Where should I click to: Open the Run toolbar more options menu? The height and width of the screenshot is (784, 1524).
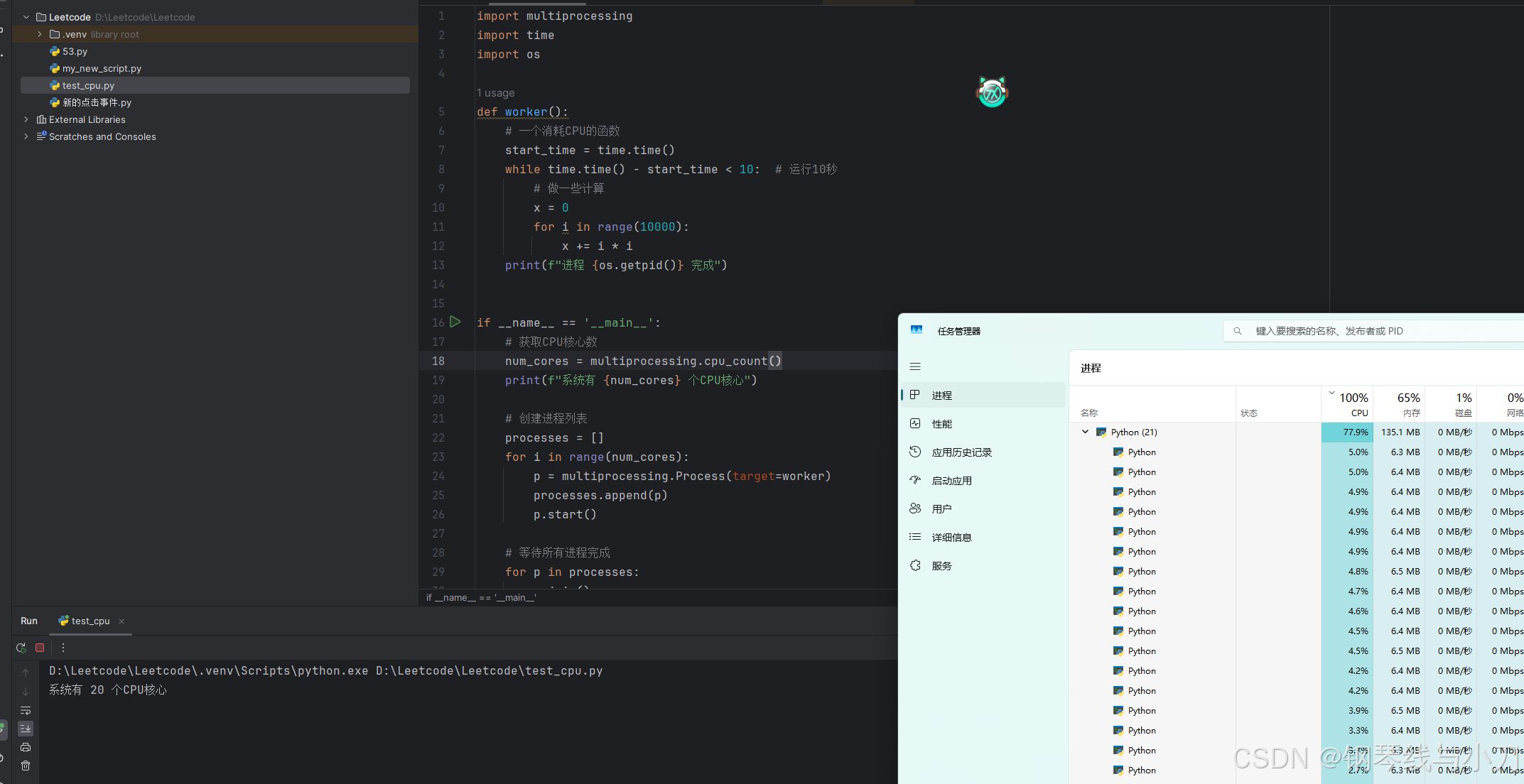[63, 648]
